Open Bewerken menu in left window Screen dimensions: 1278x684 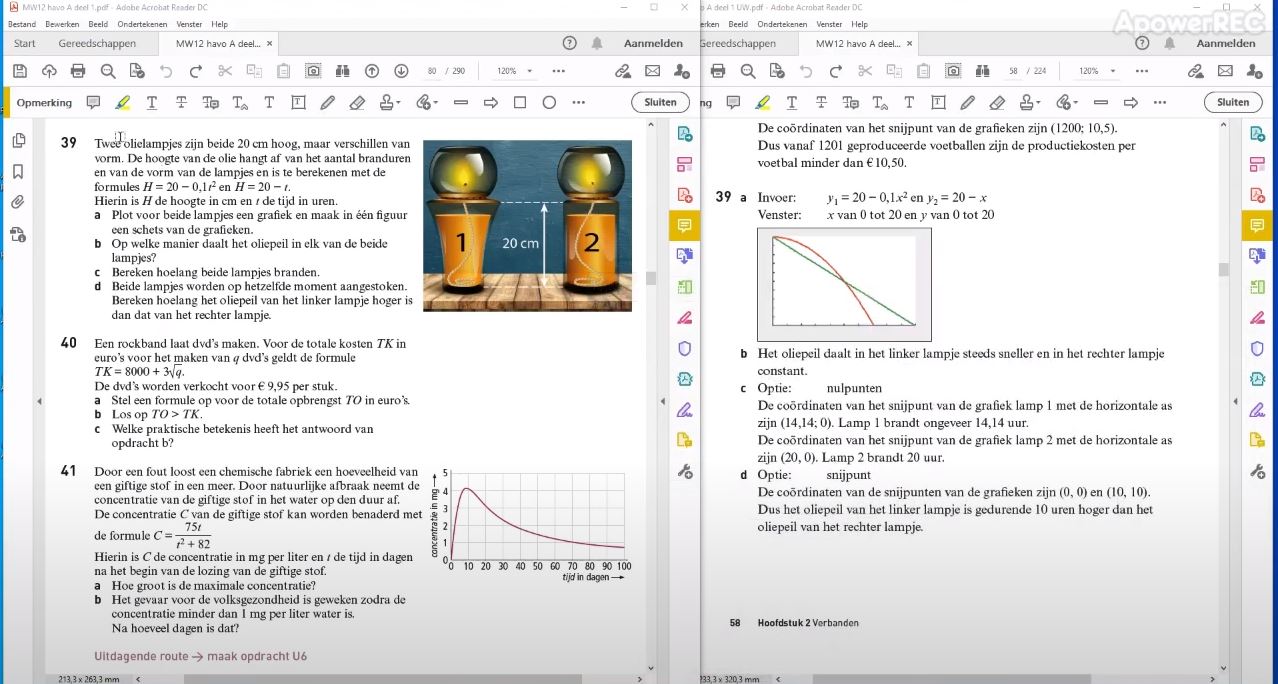click(62, 24)
